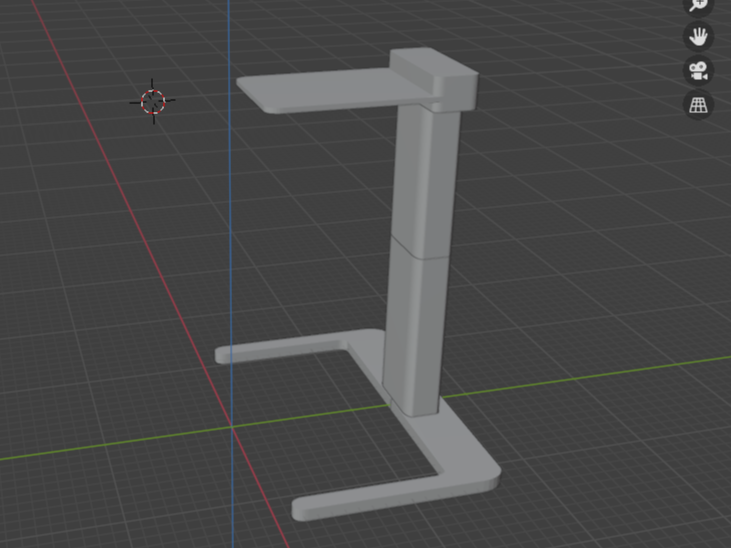Switch perspective/orthographic with the grid icon

point(698,104)
